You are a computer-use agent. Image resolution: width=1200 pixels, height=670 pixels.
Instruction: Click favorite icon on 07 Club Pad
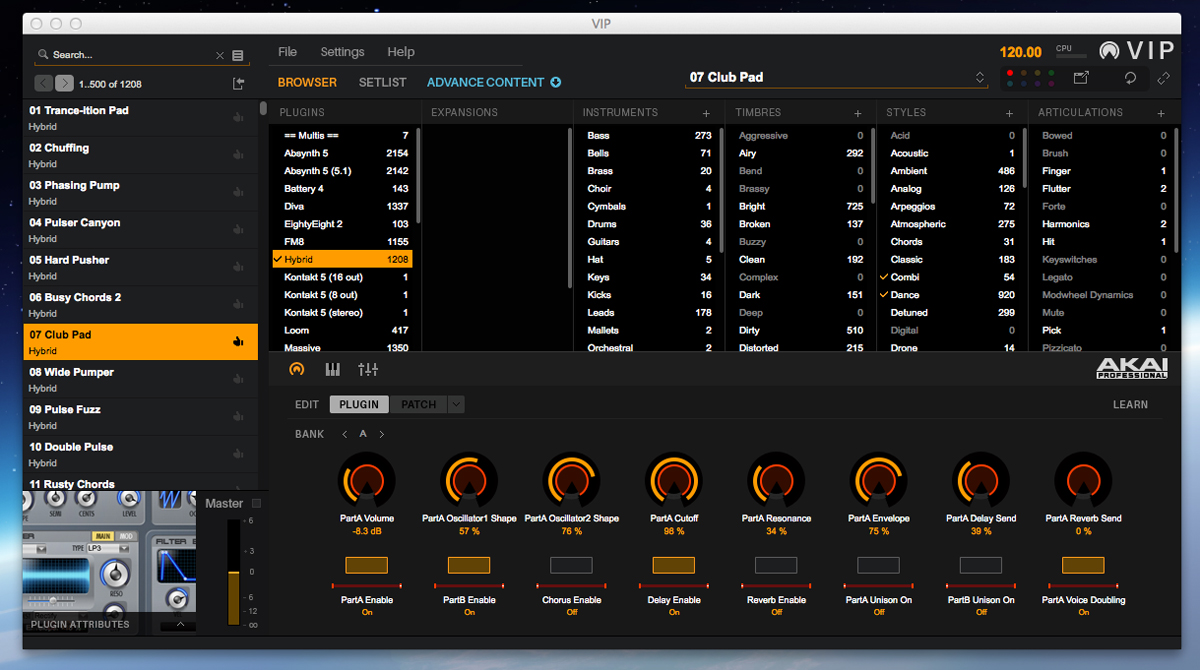pos(238,341)
